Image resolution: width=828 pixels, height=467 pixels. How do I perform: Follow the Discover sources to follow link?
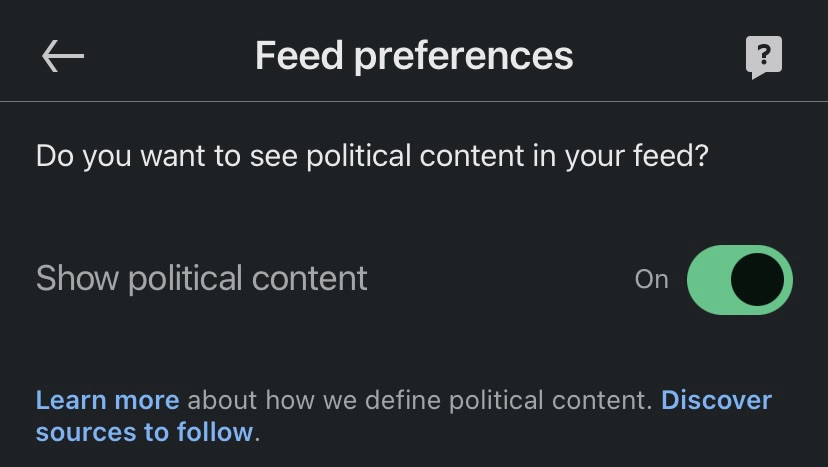pyautogui.click(x=716, y=401)
